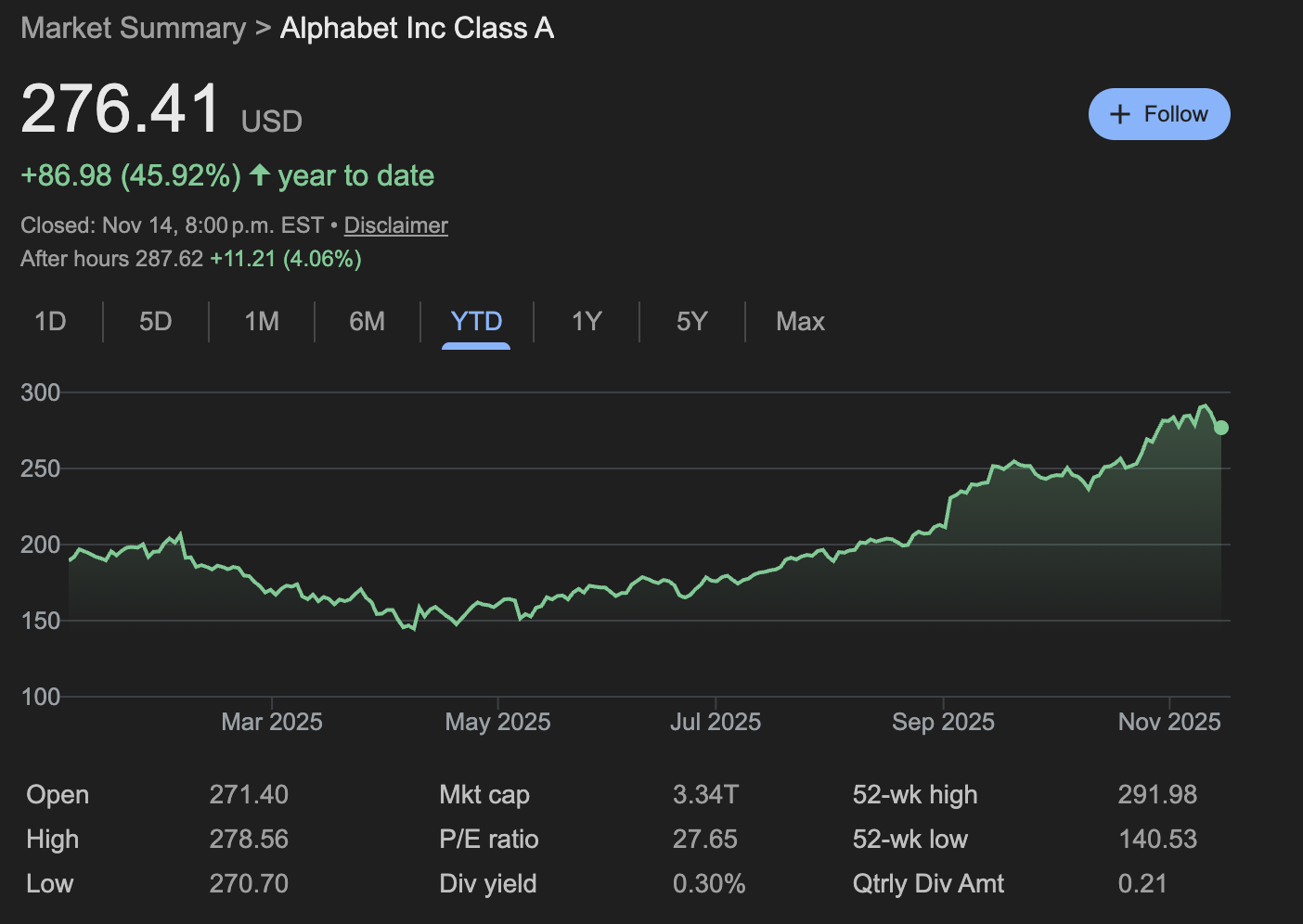Click the P/E ratio label
The image size is (1303, 924).
coord(488,840)
